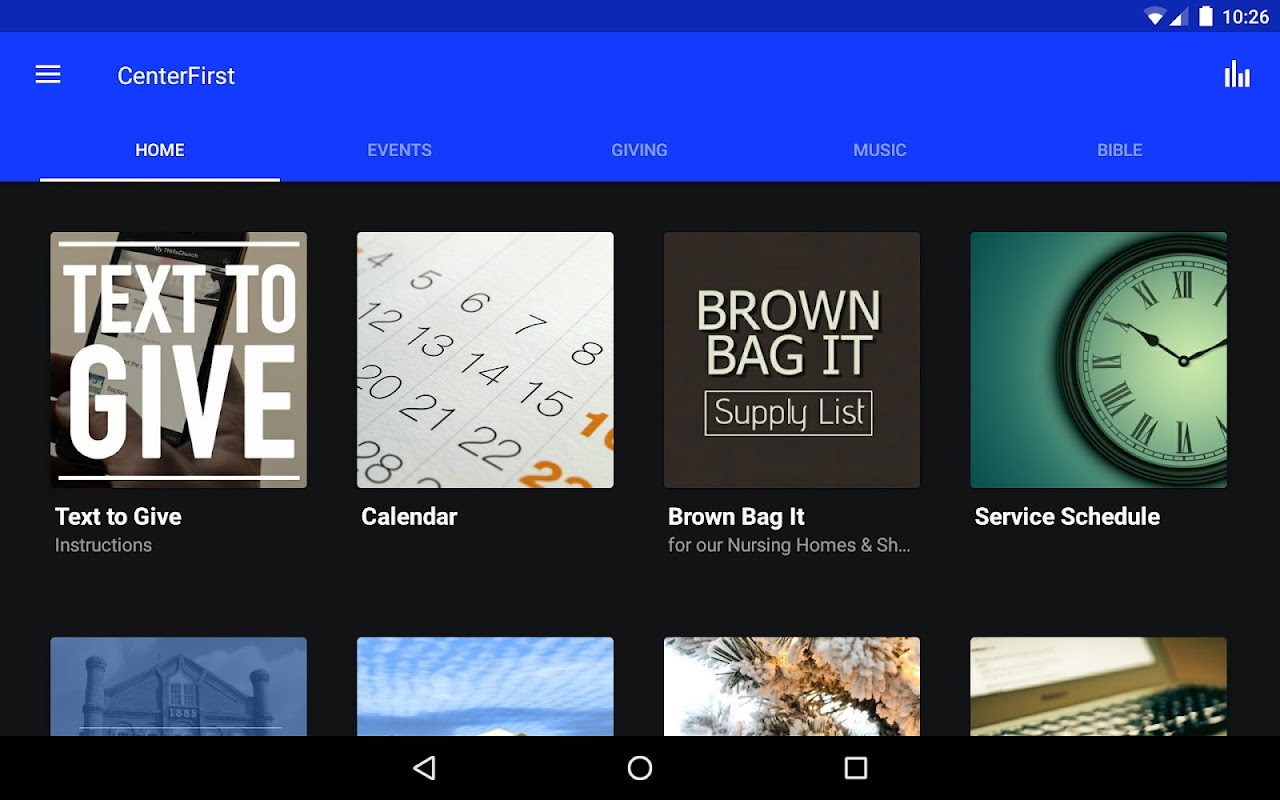Screen dimensions: 1280x800
Task: Open the Brown Bag It Supply List image
Action: click(792, 360)
